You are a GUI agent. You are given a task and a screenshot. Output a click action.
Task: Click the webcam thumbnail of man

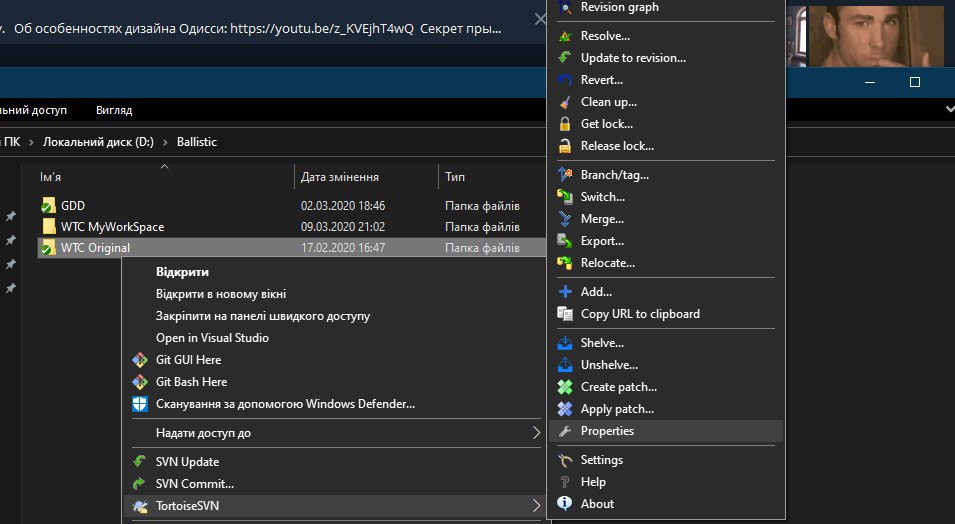(875, 36)
